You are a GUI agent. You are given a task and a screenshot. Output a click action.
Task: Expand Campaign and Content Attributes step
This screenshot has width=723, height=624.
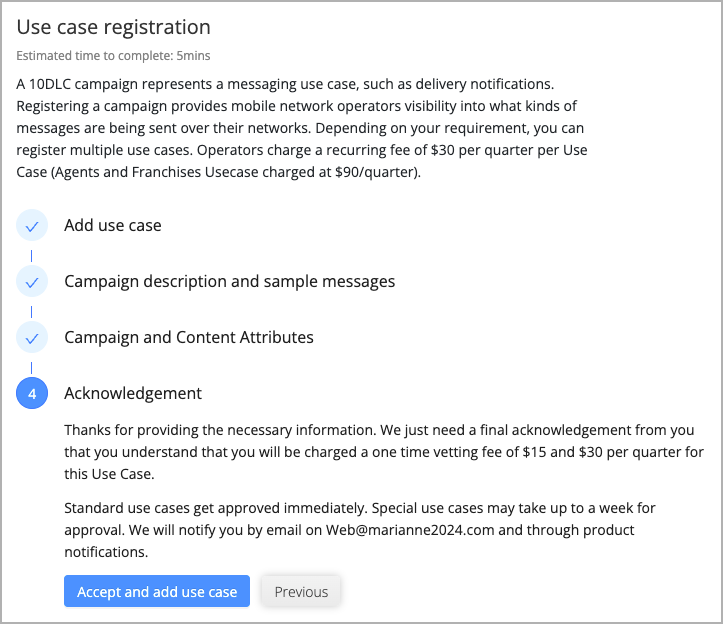coord(189,338)
